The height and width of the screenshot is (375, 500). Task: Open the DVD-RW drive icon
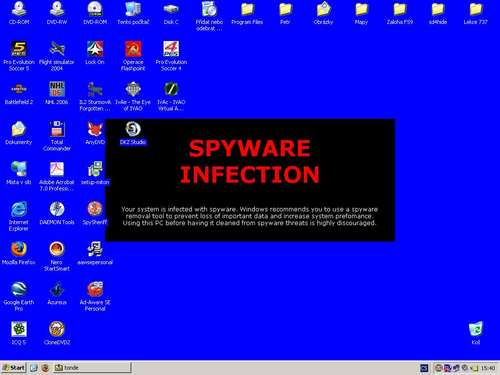[x=57, y=9]
